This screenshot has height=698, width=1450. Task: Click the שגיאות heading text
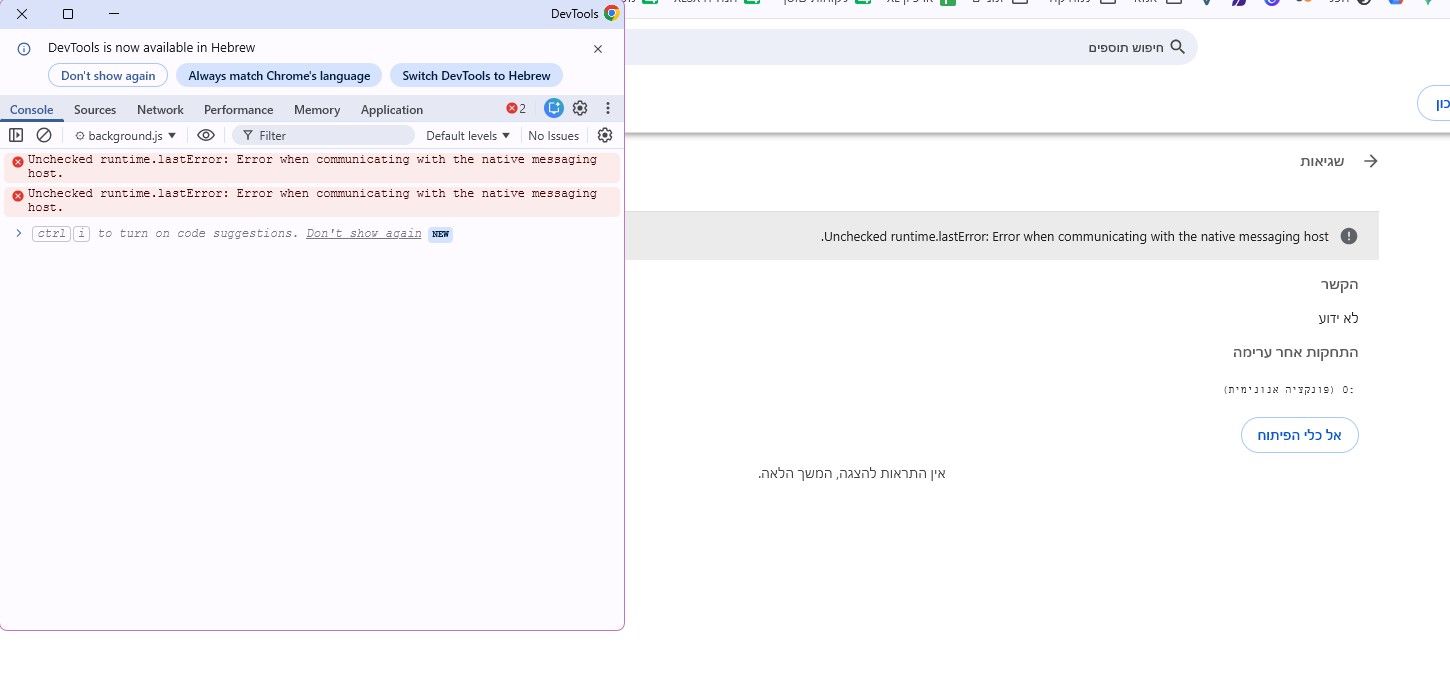[1322, 161]
